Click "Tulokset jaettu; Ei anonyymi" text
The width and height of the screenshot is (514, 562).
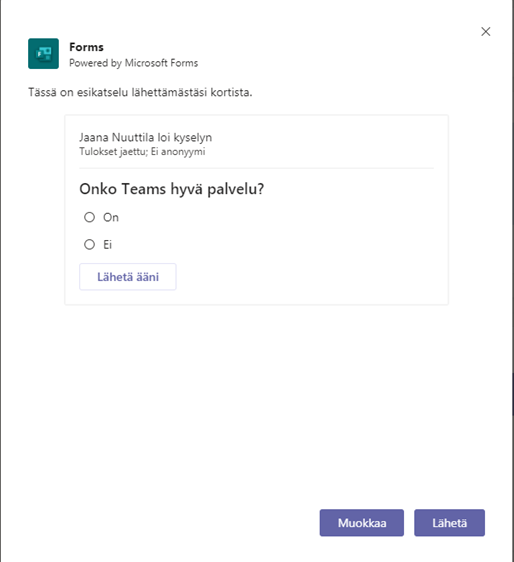pos(142,152)
